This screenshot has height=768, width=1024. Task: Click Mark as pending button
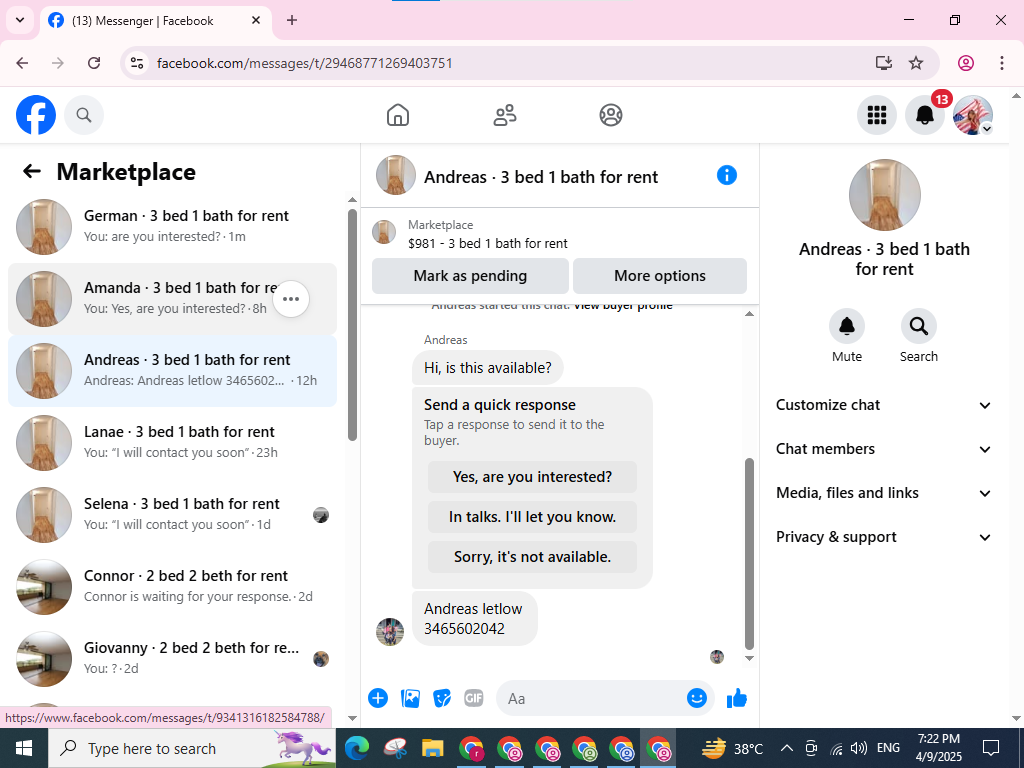[x=470, y=276]
